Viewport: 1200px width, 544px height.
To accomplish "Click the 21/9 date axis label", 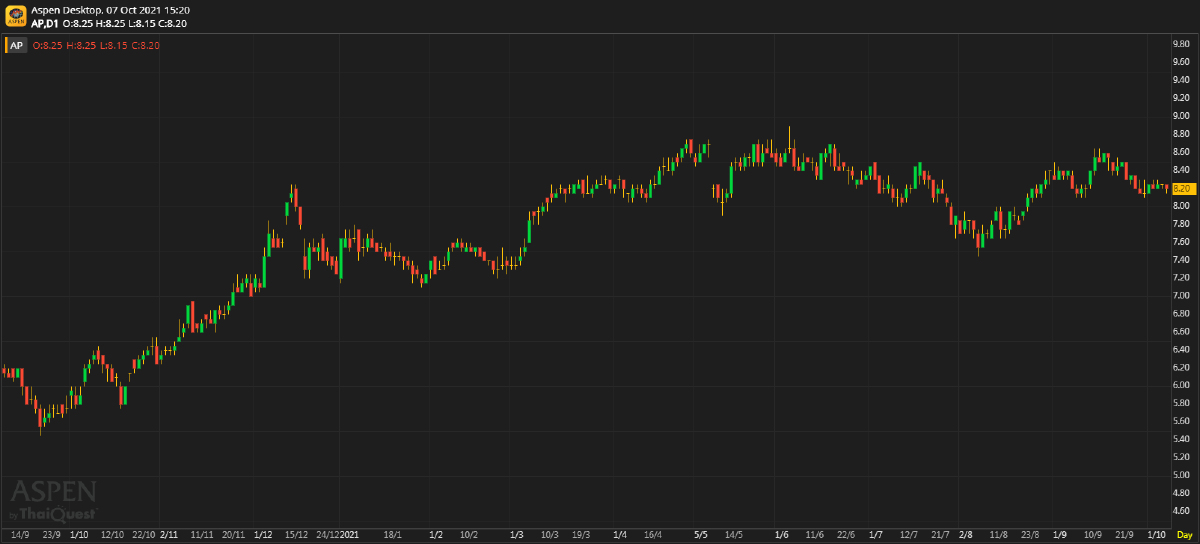I will [x=1125, y=535].
